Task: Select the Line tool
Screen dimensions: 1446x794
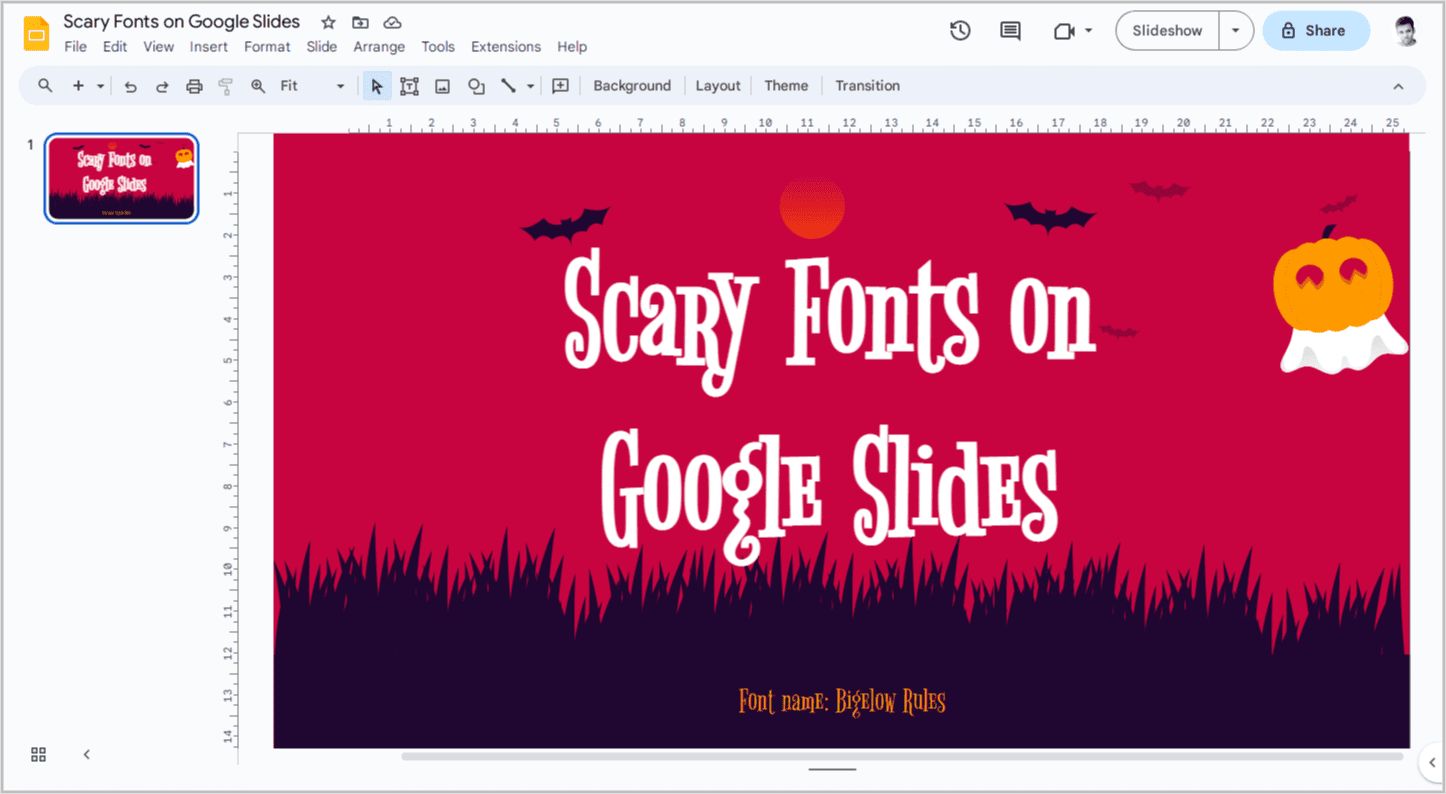Action: pos(508,86)
